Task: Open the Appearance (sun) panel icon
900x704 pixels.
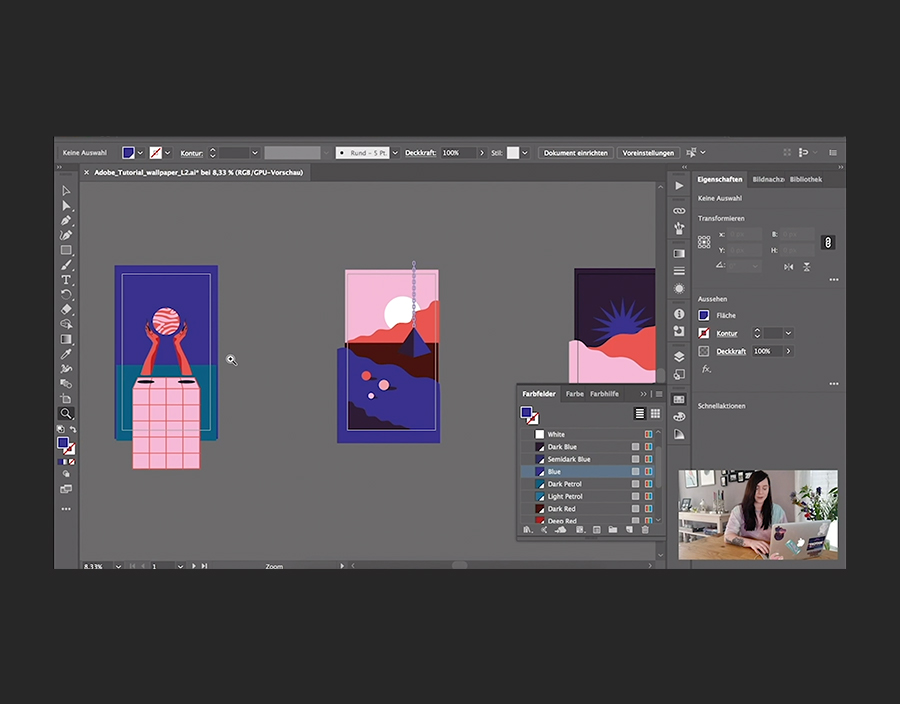Action: point(679,289)
